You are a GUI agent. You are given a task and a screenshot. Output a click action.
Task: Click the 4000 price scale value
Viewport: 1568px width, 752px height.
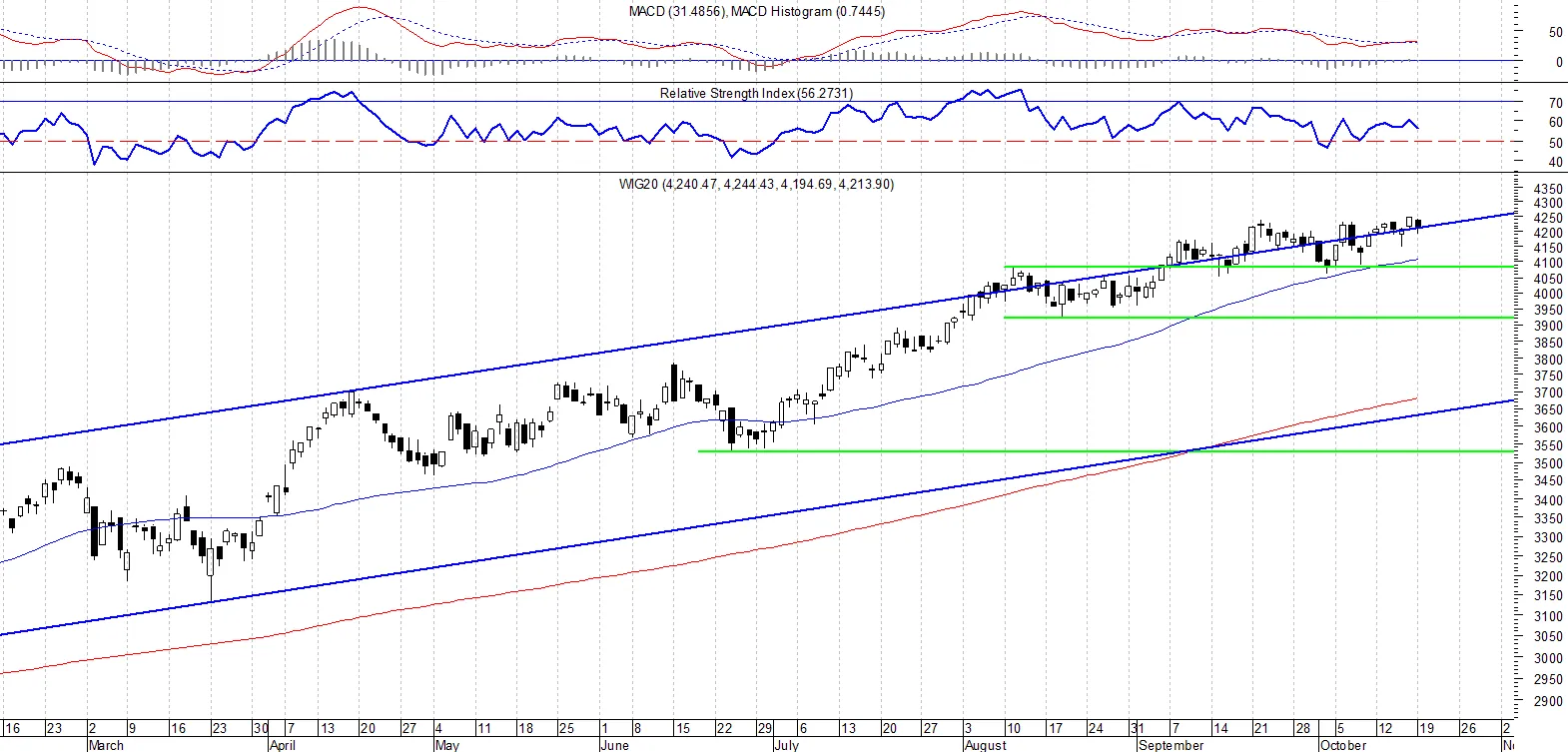pos(1548,295)
